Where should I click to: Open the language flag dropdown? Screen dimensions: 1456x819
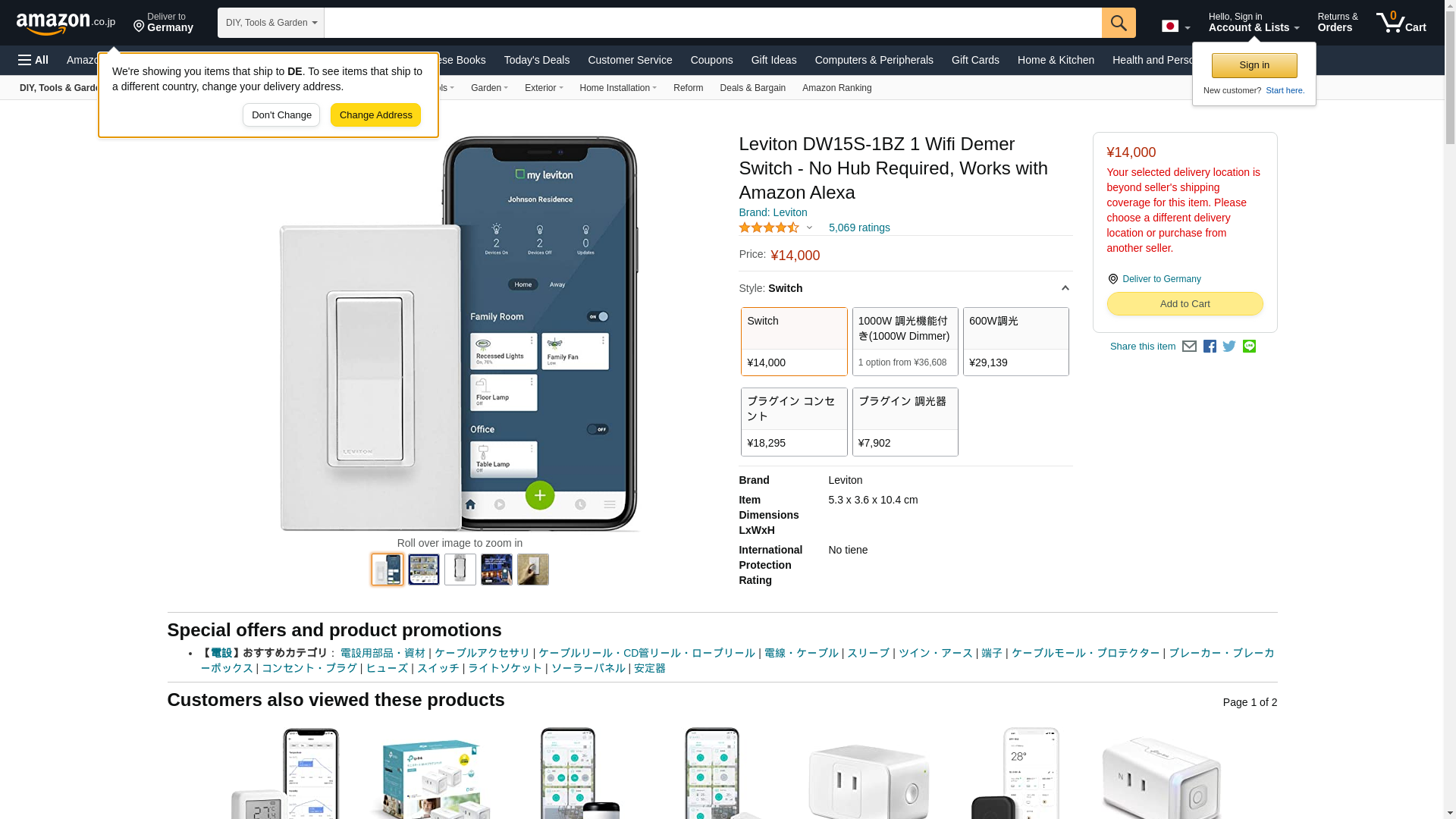[1176, 27]
